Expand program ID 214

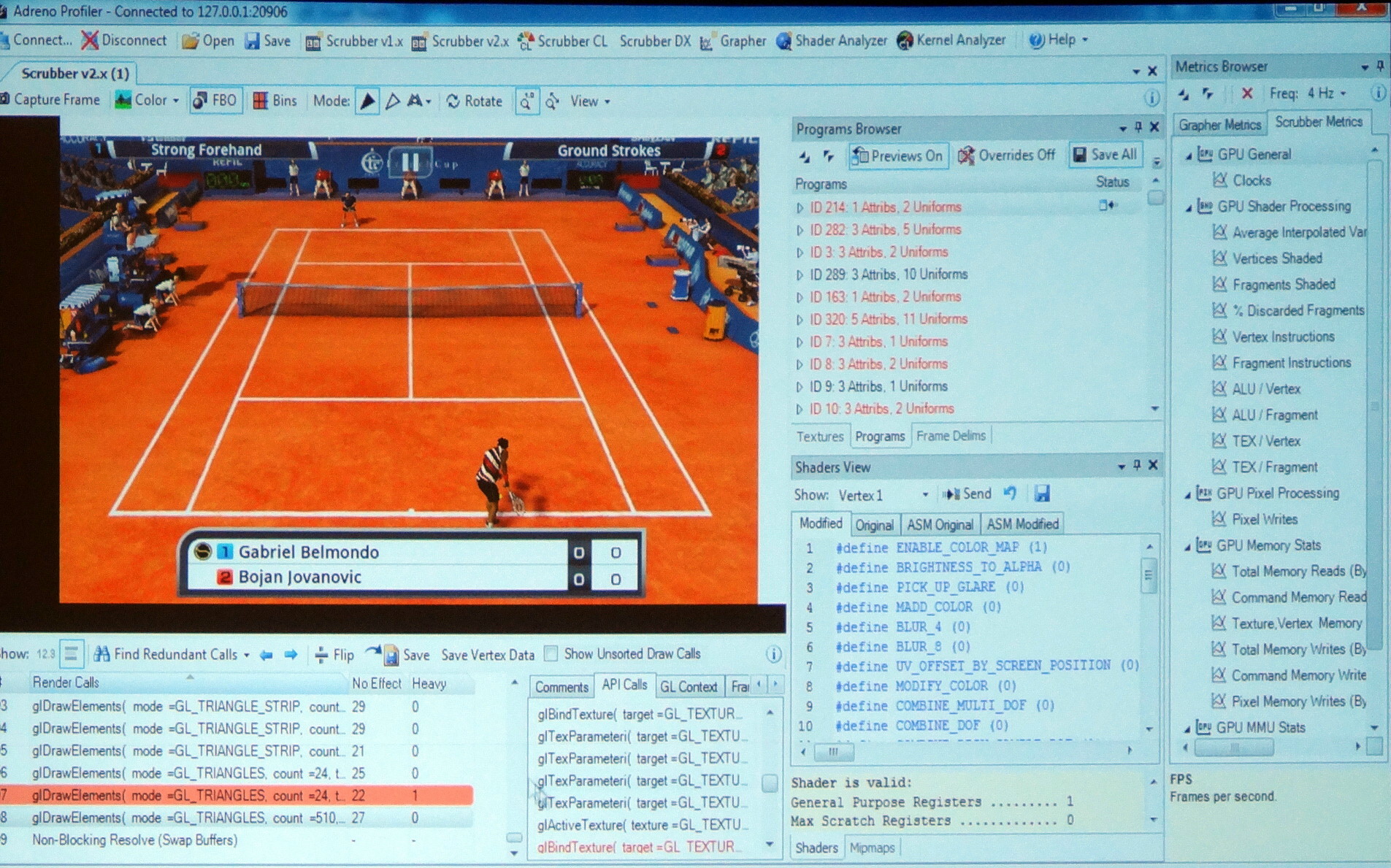click(800, 208)
